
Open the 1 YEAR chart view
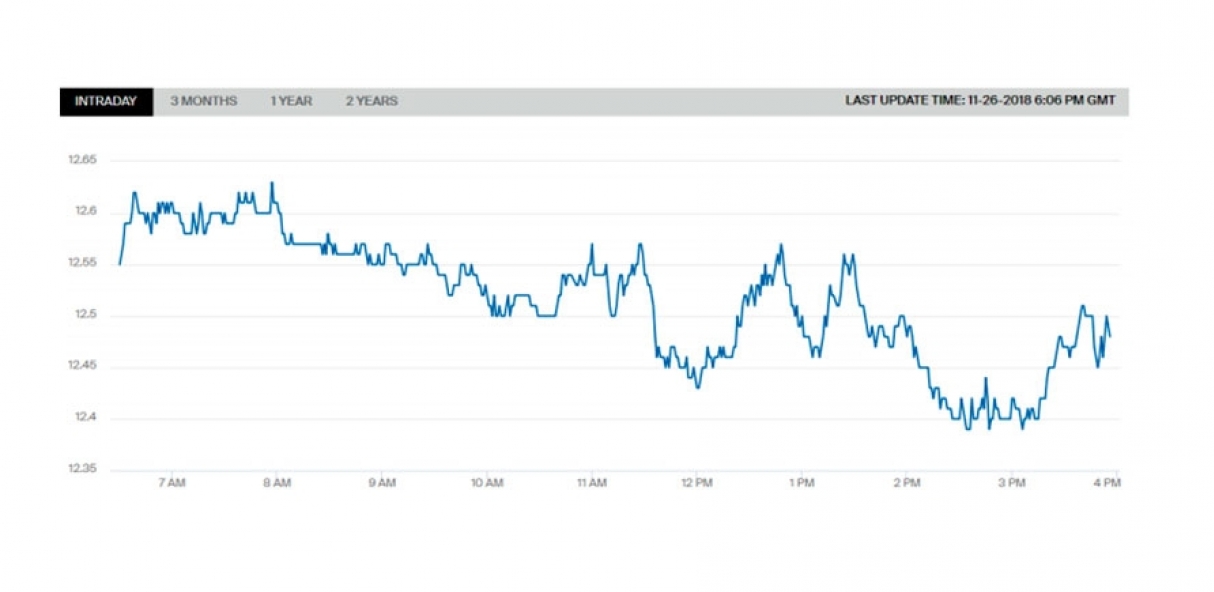point(291,101)
